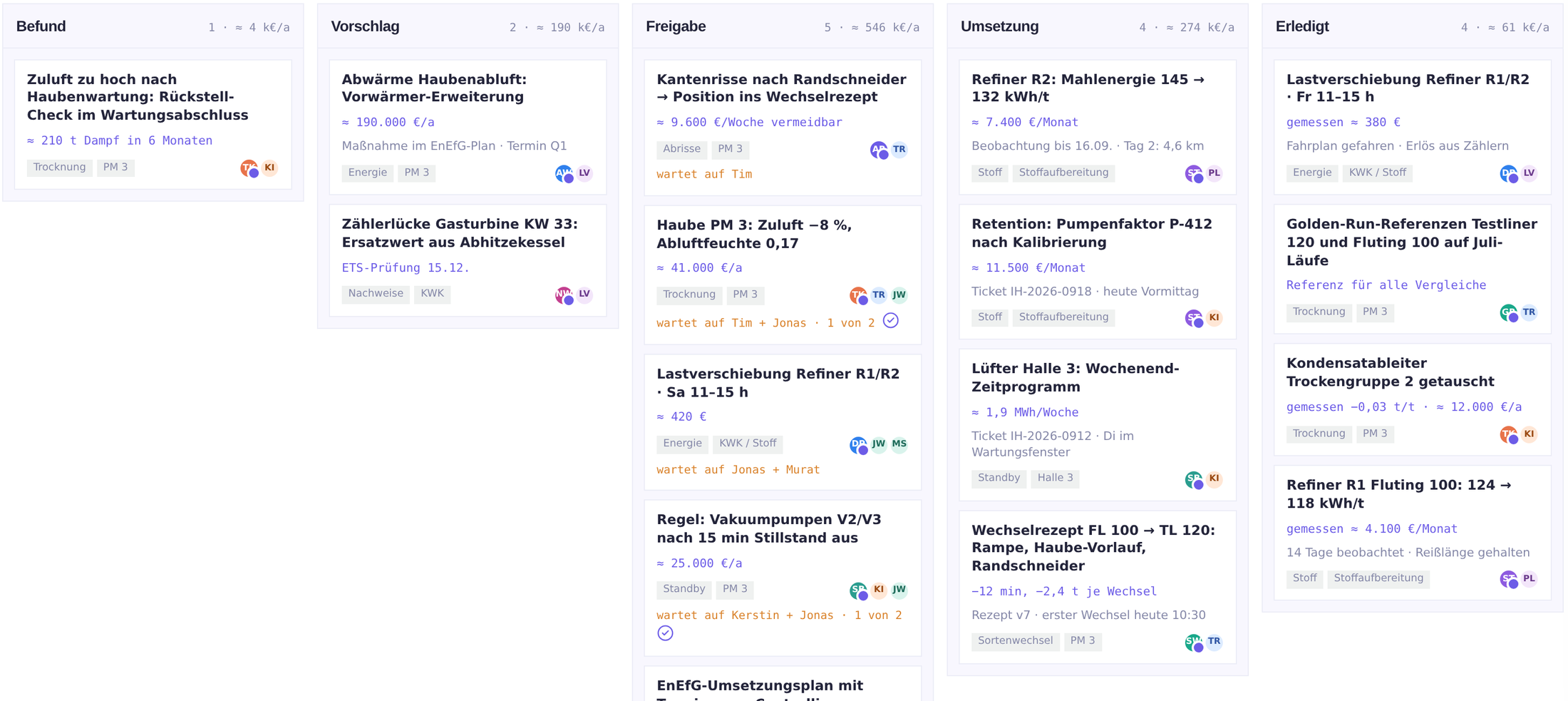Open partially visible EnEfG-Umsetzungsplan card
The height and width of the screenshot is (701, 1568).
[x=783, y=685]
